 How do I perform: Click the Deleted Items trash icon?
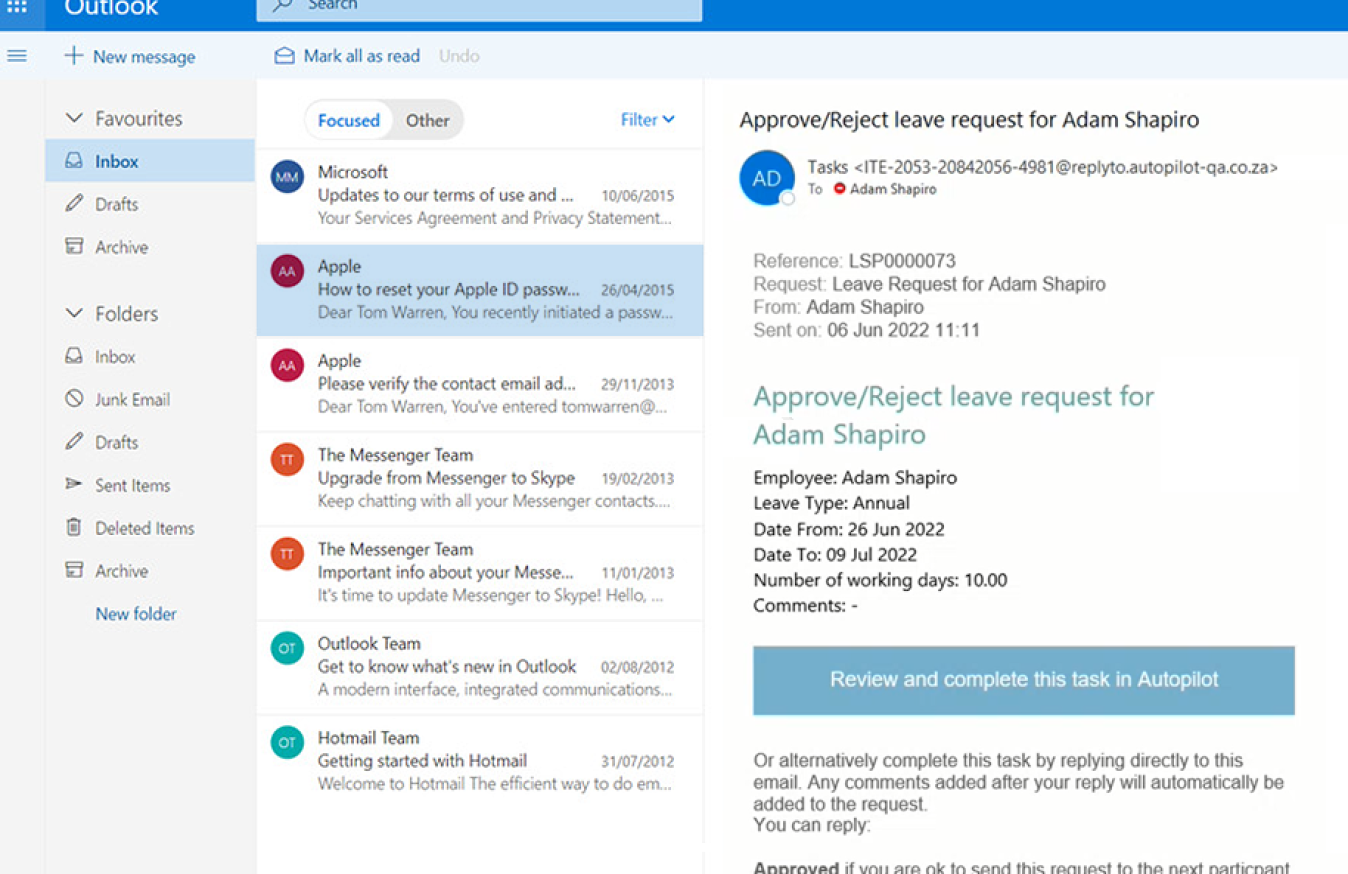pyautogui.click(x=74, y=527)
